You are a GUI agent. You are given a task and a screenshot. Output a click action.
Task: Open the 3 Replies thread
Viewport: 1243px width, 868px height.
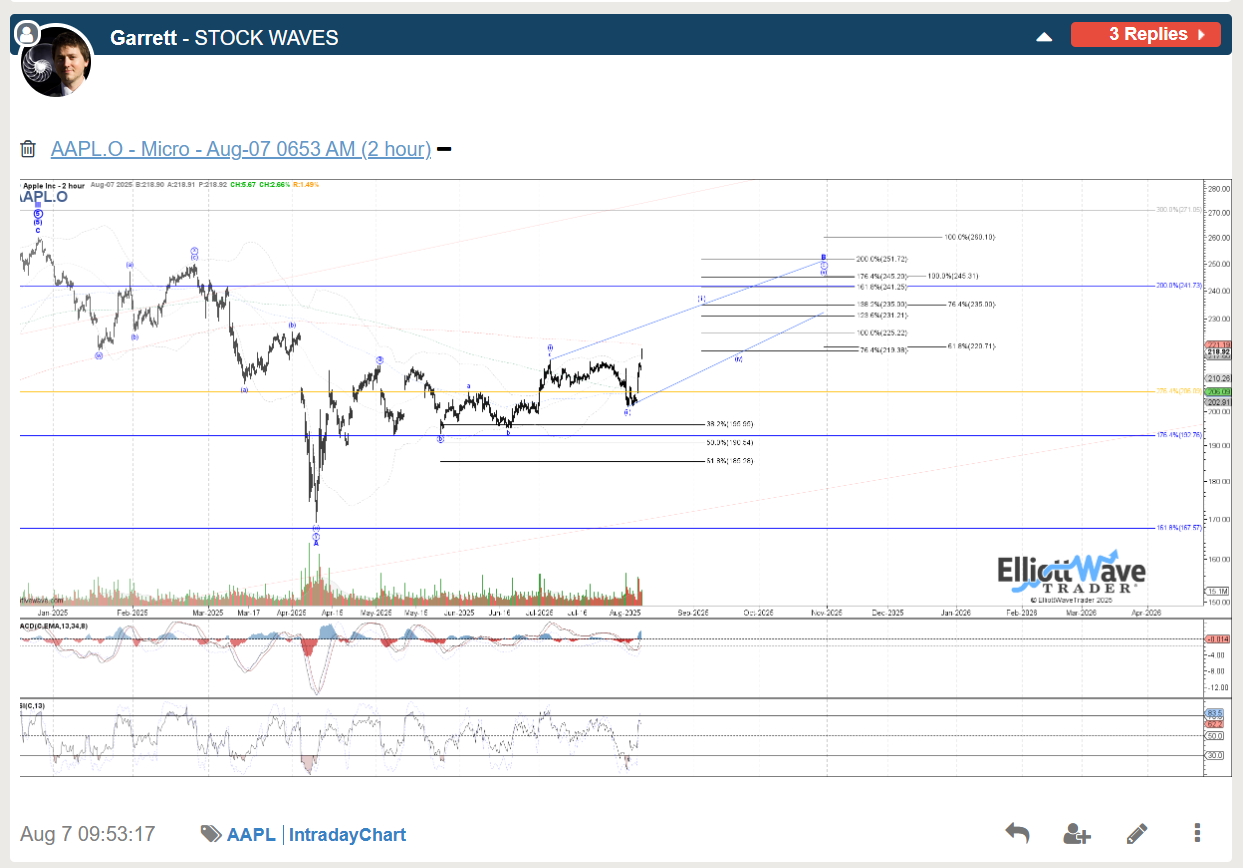1145,35
